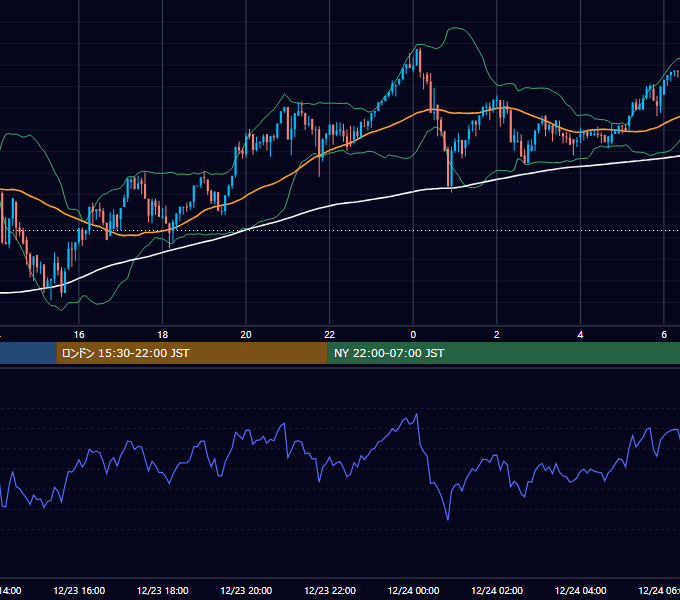Click the 4 label on the upper time axis
680x600 pixels.
[580, 334]
